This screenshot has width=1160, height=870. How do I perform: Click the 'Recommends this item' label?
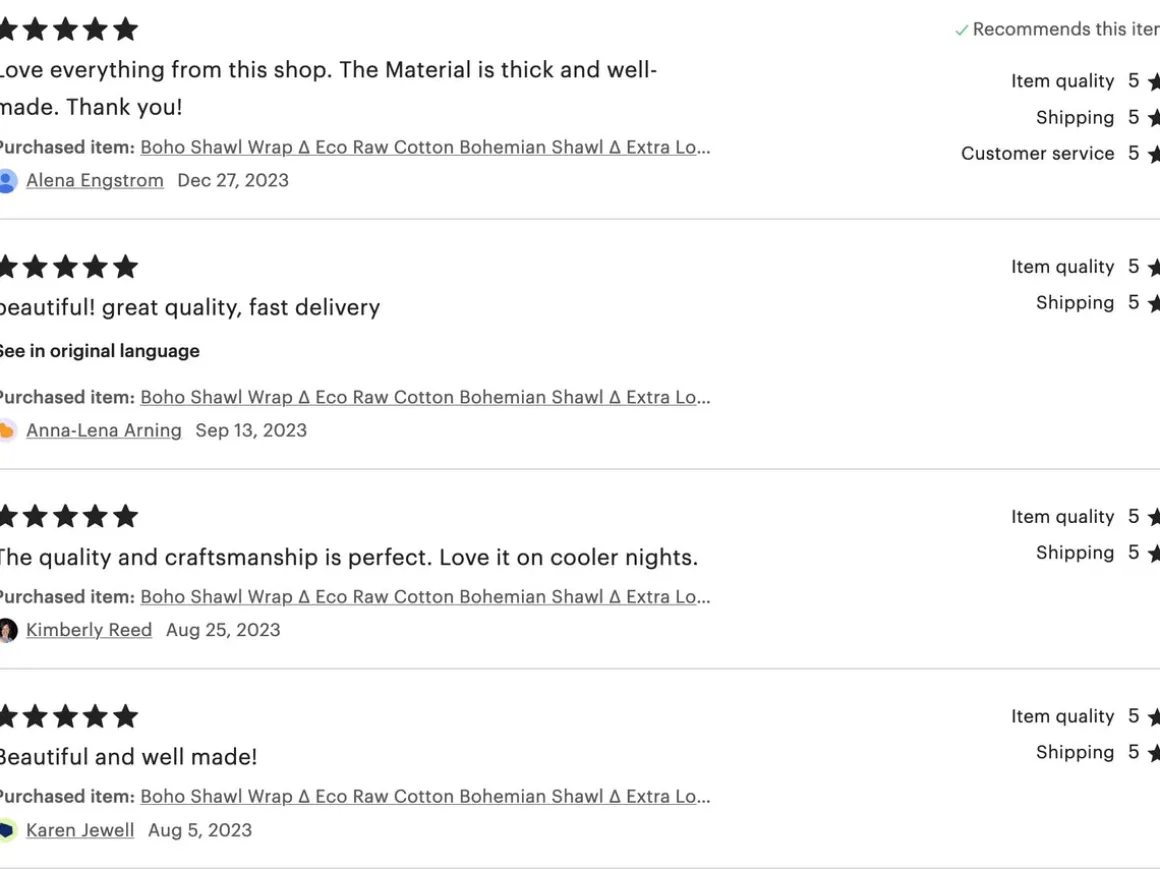1065,30
